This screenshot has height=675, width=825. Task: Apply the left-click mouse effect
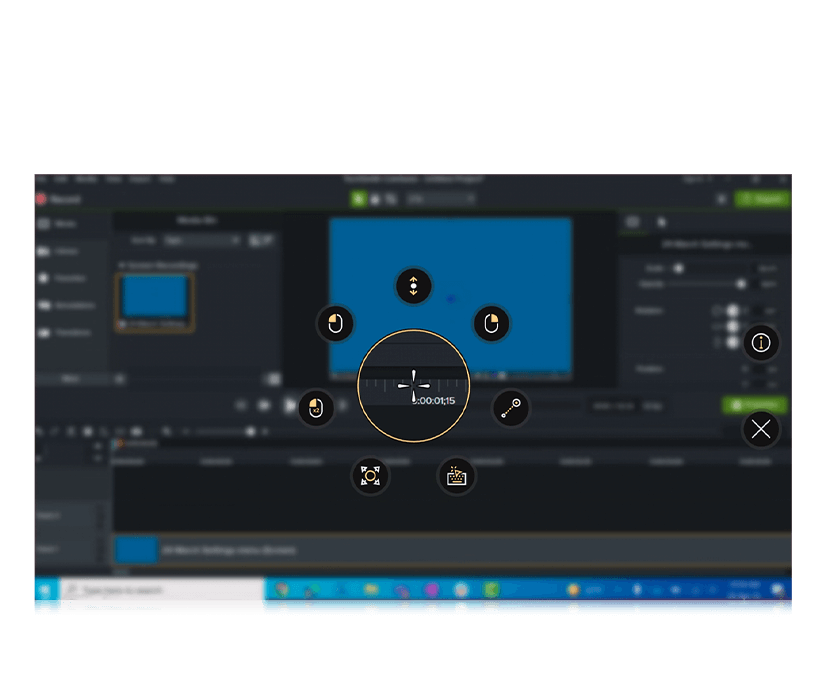336,323
